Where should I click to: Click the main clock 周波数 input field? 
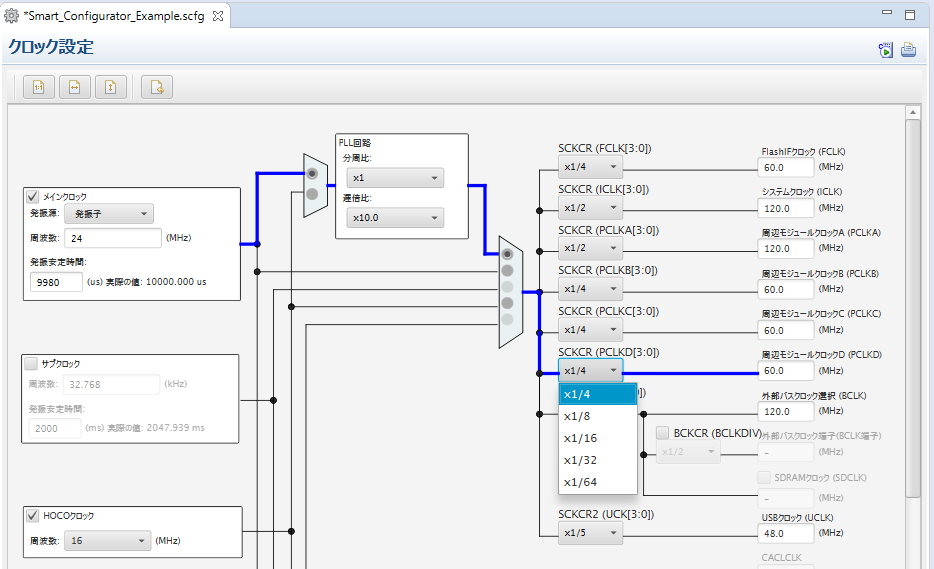[112, 238]
